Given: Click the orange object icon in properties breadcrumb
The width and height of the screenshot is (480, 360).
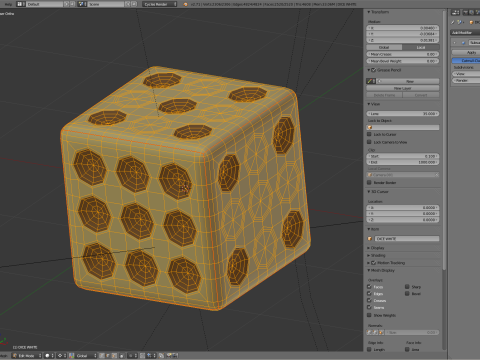Looking at the screenshot, I should click(x=471, y=22).
